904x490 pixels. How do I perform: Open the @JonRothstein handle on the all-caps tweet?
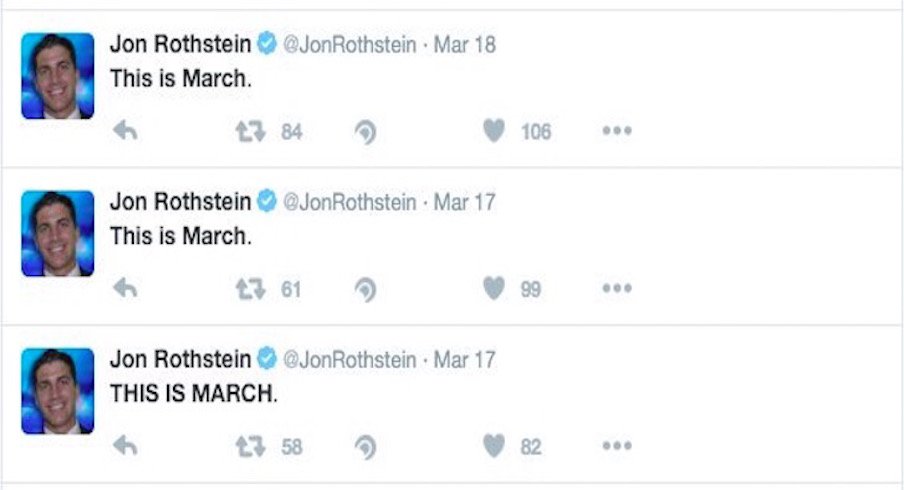point(349,360)
